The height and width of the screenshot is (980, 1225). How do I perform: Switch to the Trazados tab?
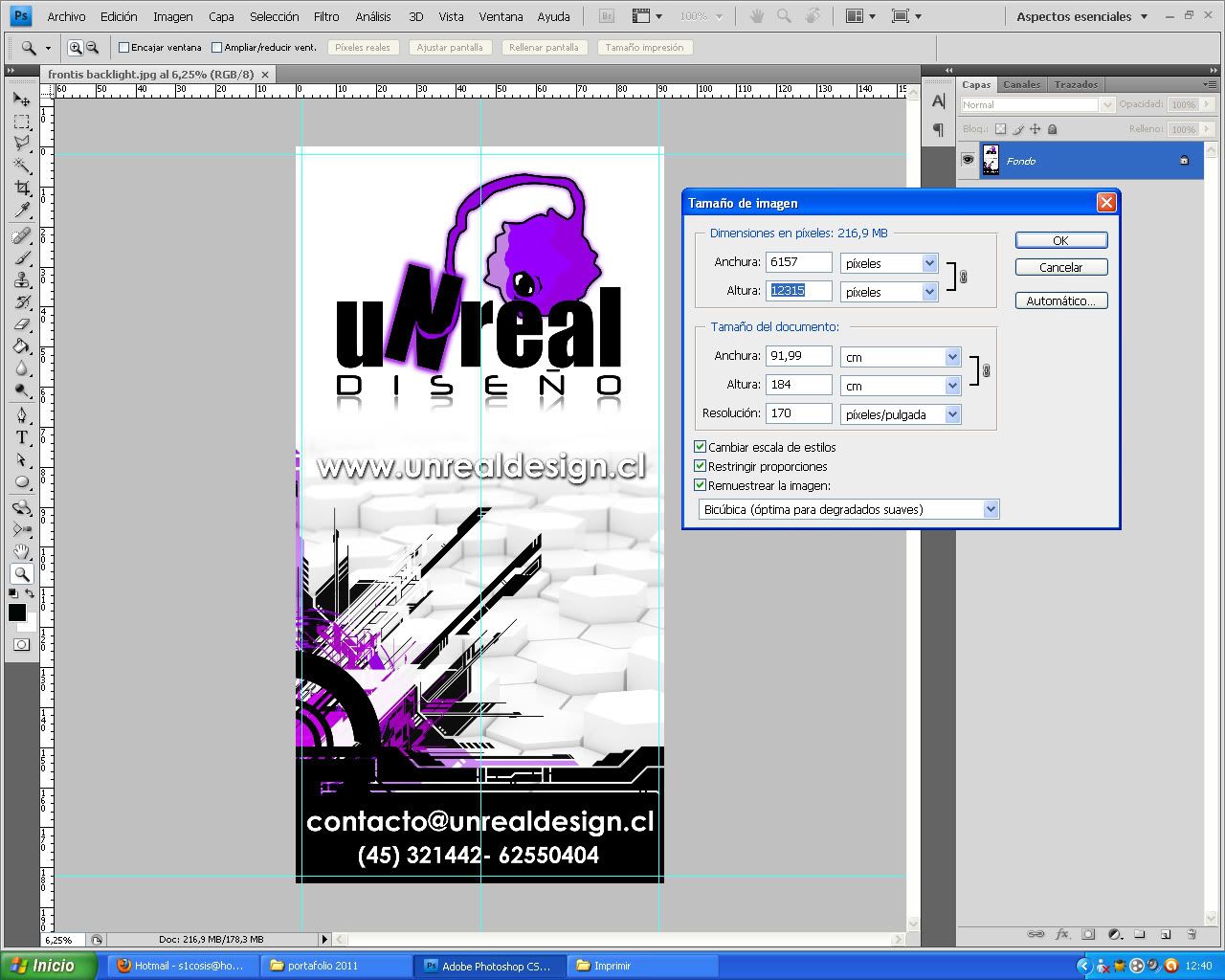(1077, 84)
